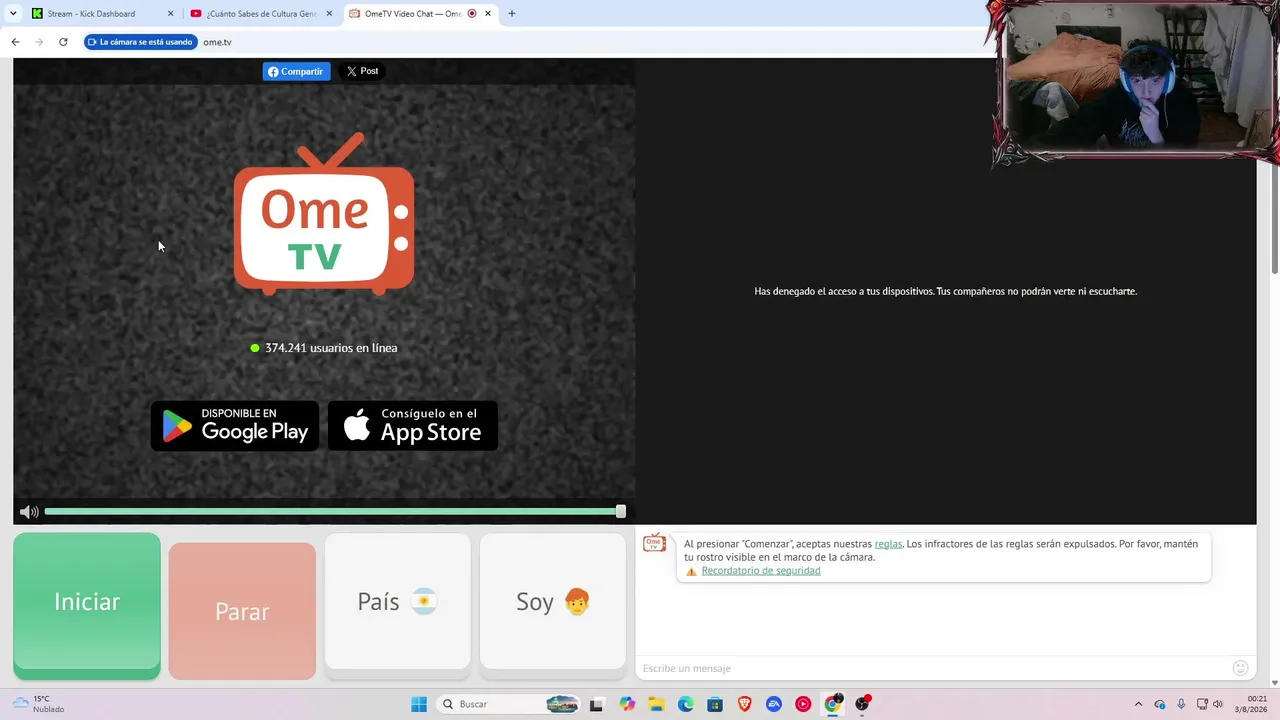This screenshot has height=720, width=1280.
Task: Click the OneDrive cloud tray icon
Action: [1160, 704]
